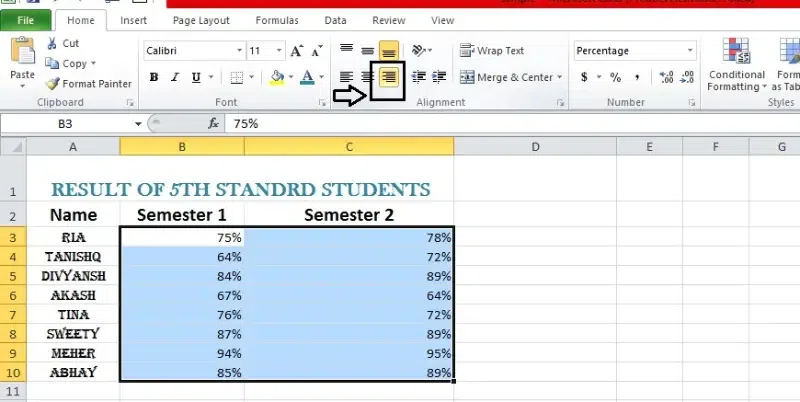
Task: Open the Clipboard group dialog launcher
Action: (130, 103)
